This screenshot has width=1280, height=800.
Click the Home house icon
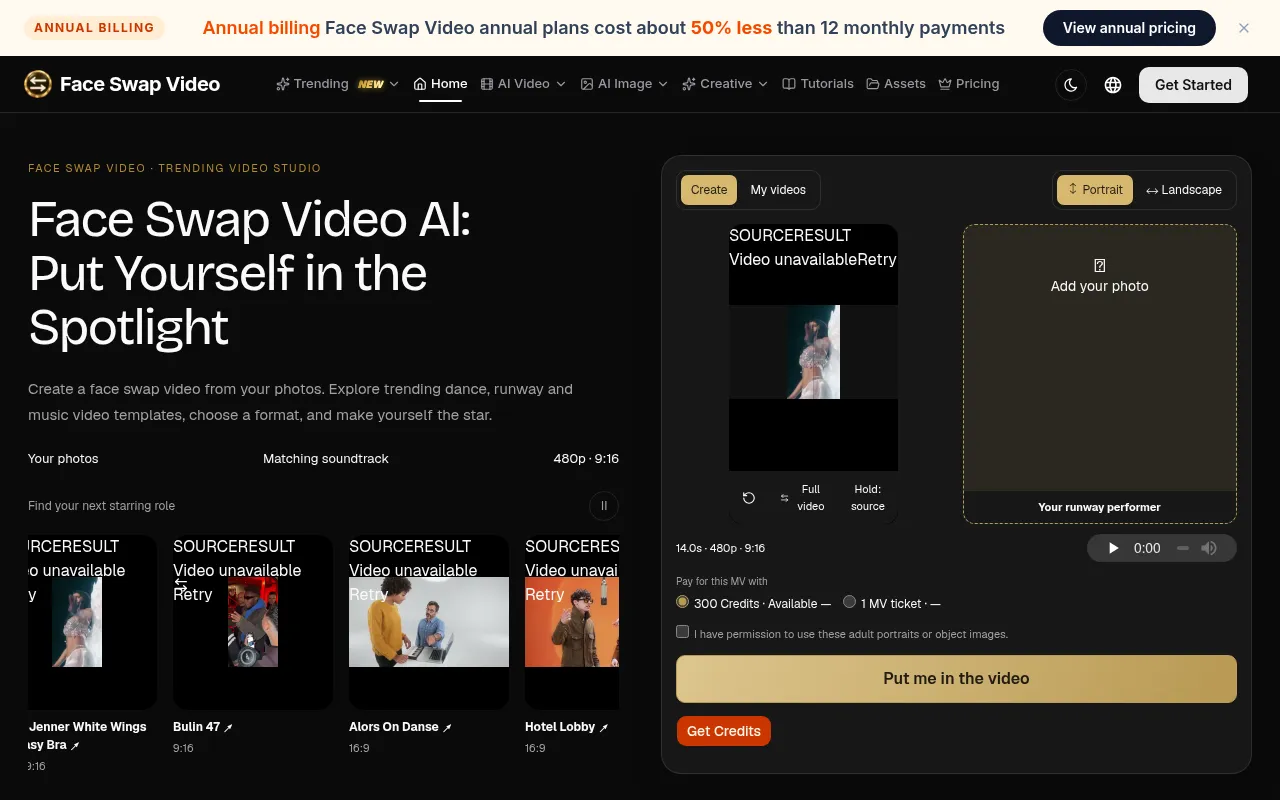420,84
